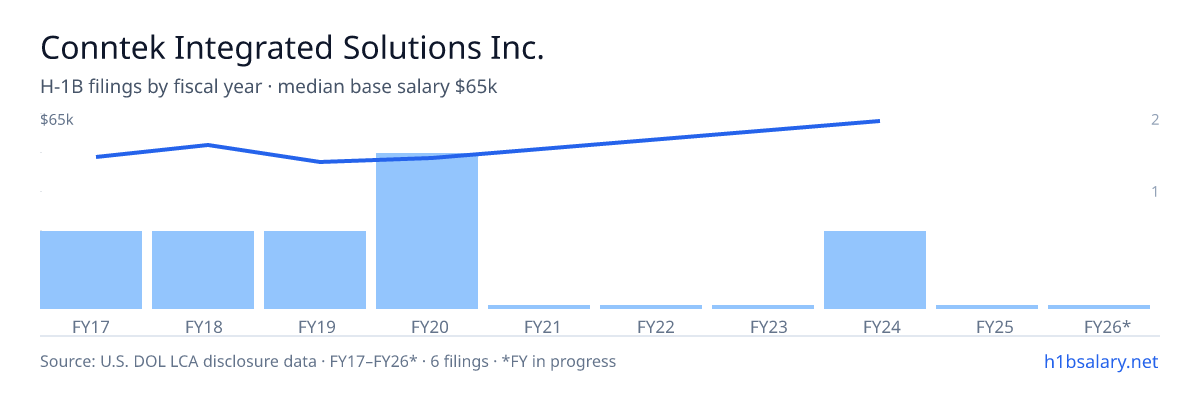Select the small FY21 bar

[x=539, y=307]
